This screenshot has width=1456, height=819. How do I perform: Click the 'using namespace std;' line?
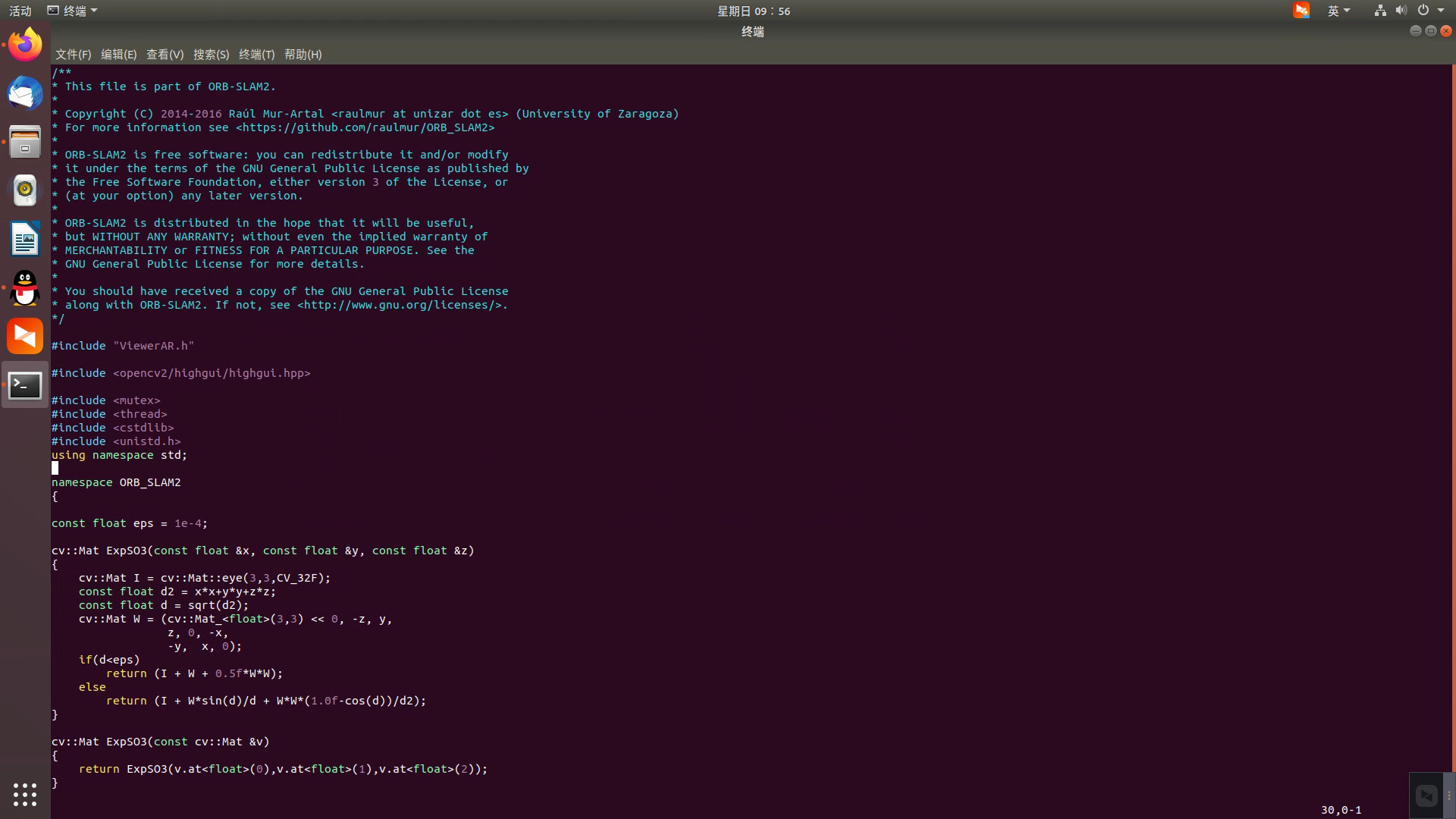pyautogui.click(x=119, y=455)
